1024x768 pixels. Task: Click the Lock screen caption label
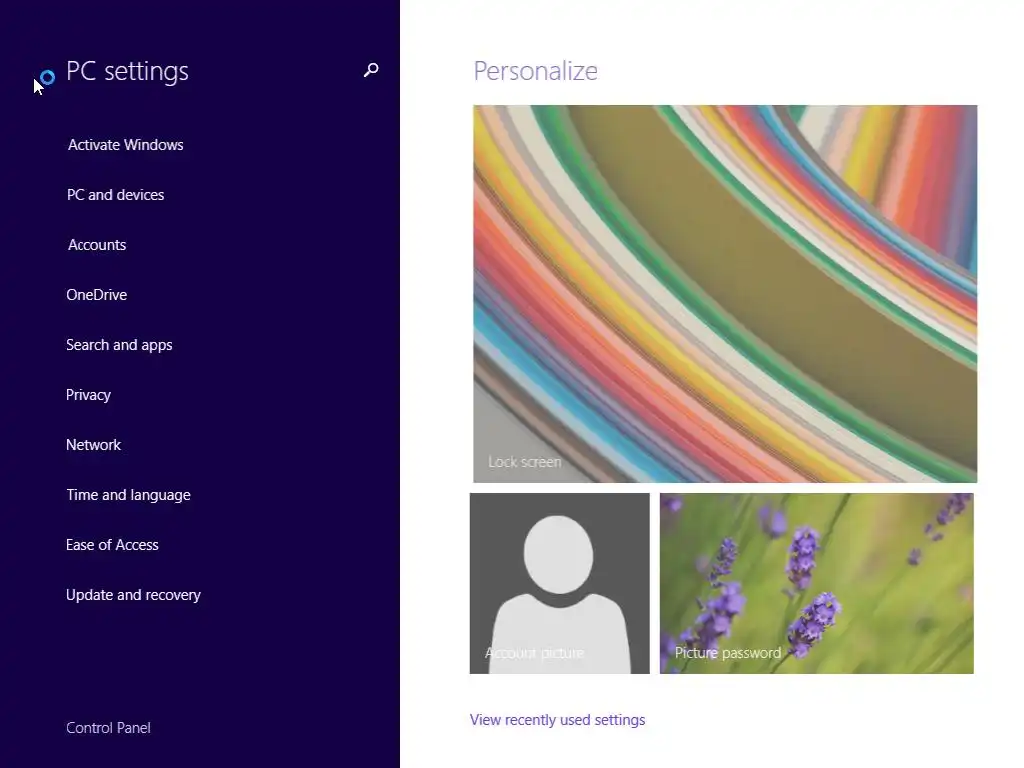[x=524, y=462]
